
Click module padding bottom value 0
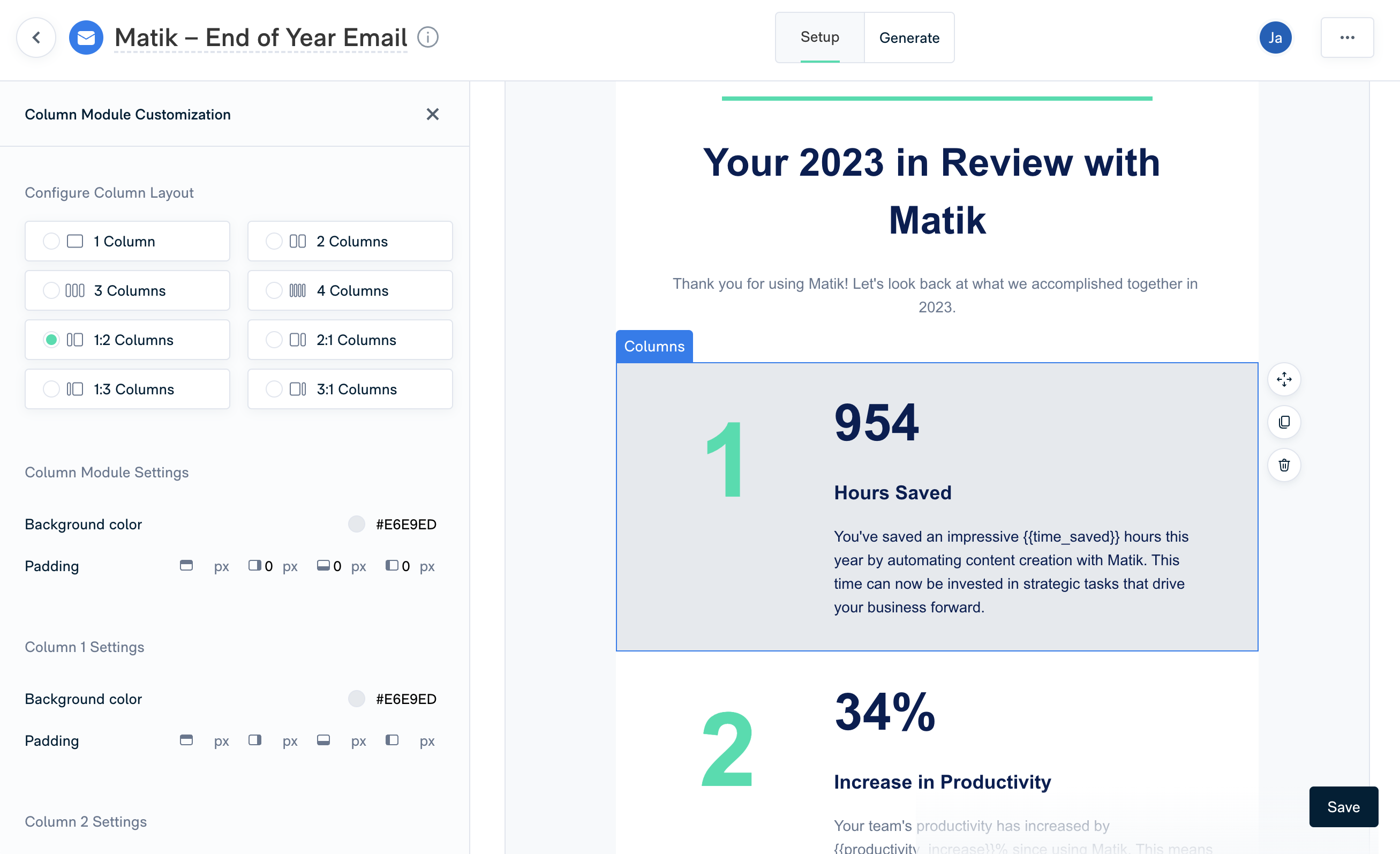337,566
